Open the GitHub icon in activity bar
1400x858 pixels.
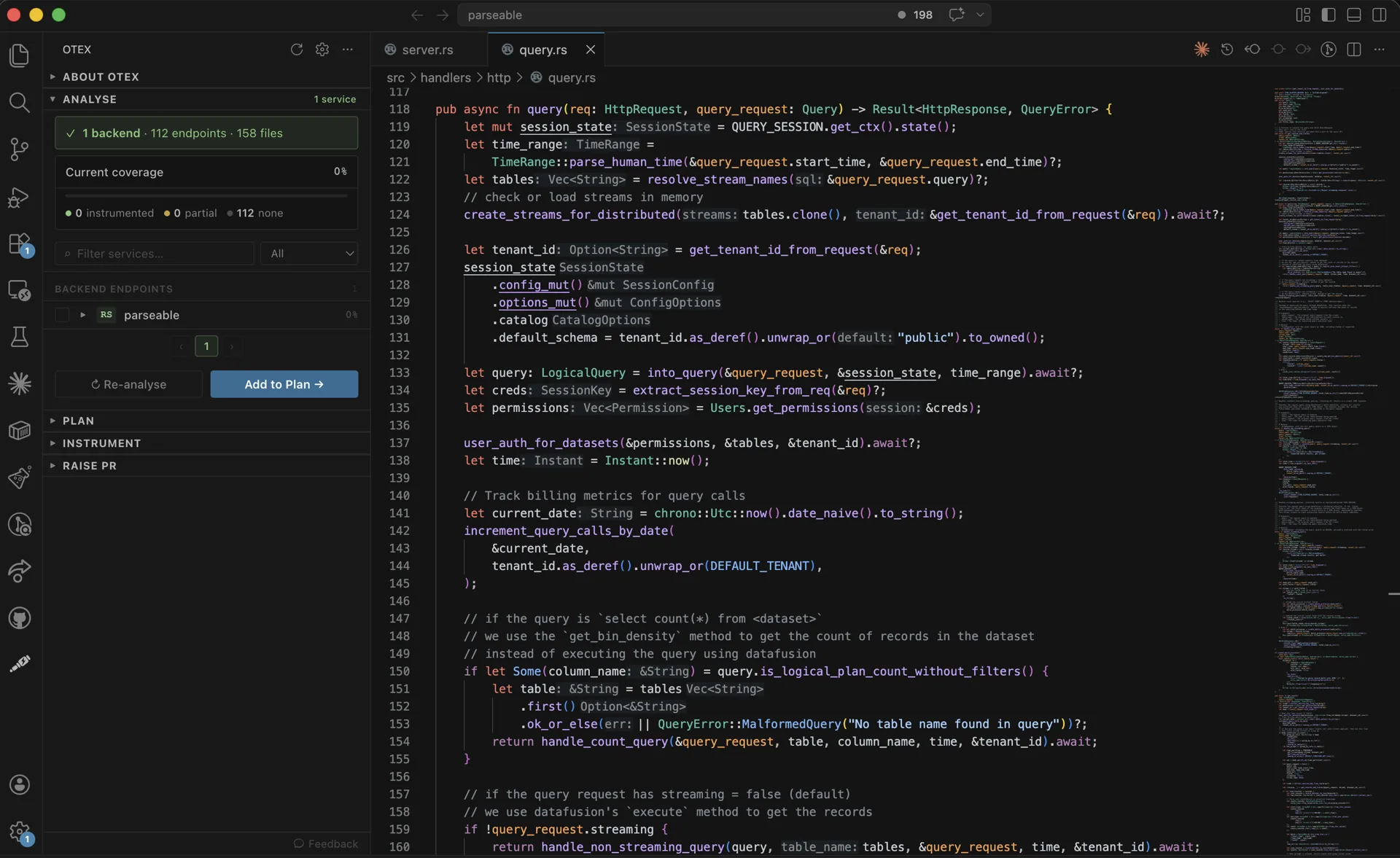[20, 618]
